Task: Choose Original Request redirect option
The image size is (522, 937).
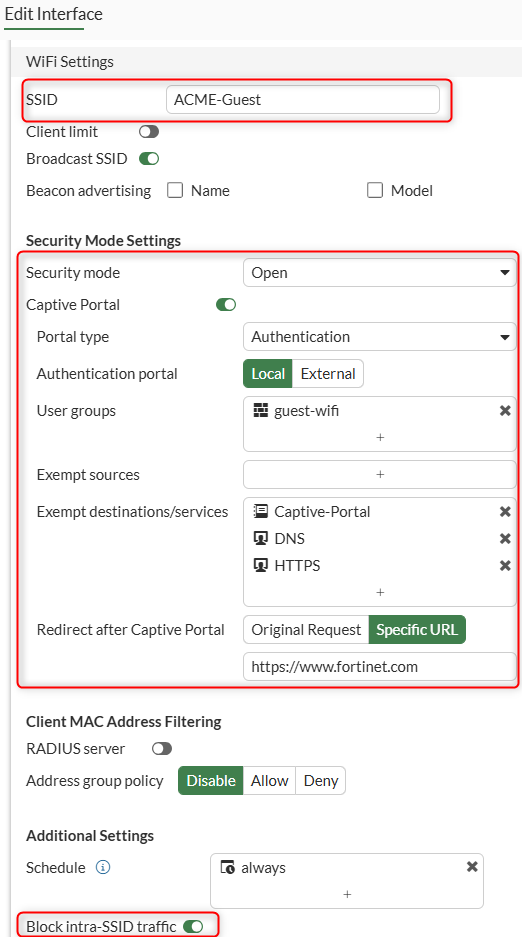Action: [306, 630]
